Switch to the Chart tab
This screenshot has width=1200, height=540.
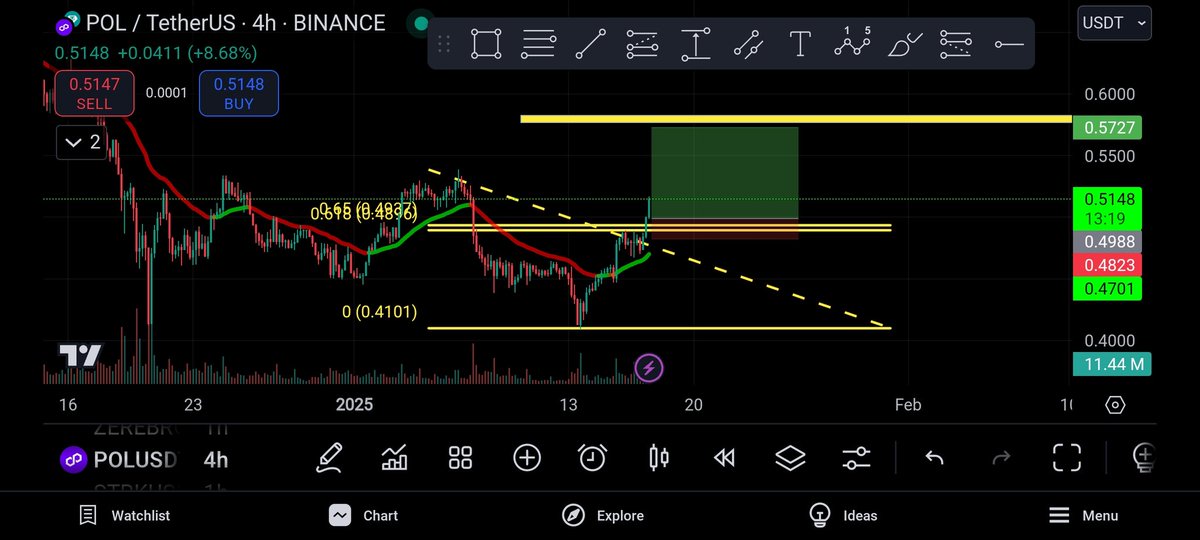364,515
